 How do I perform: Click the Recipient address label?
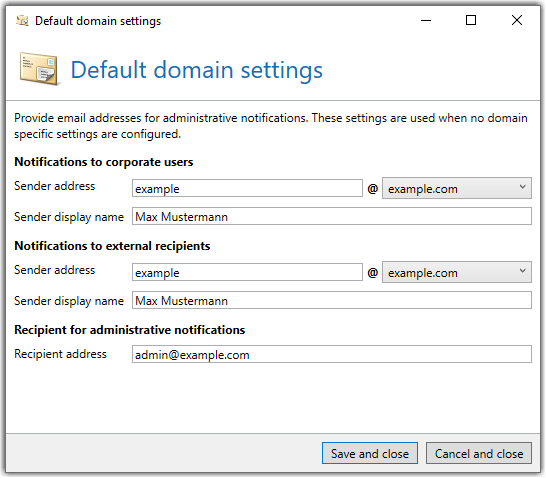(60, 354)
